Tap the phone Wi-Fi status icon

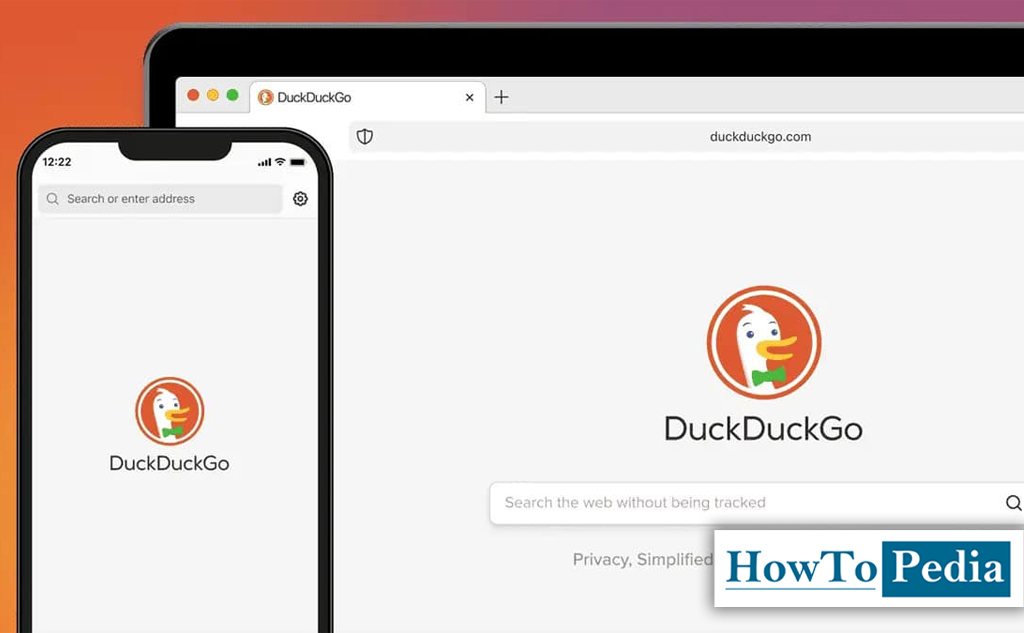pyautogui.click(x=280, y=161)
